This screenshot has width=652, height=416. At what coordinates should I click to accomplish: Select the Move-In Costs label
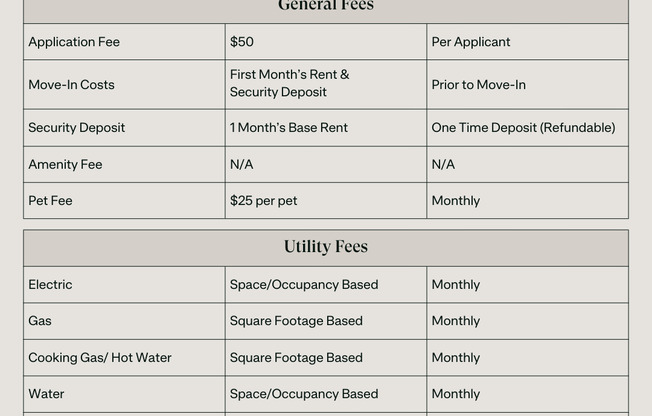tap(71, 85)
